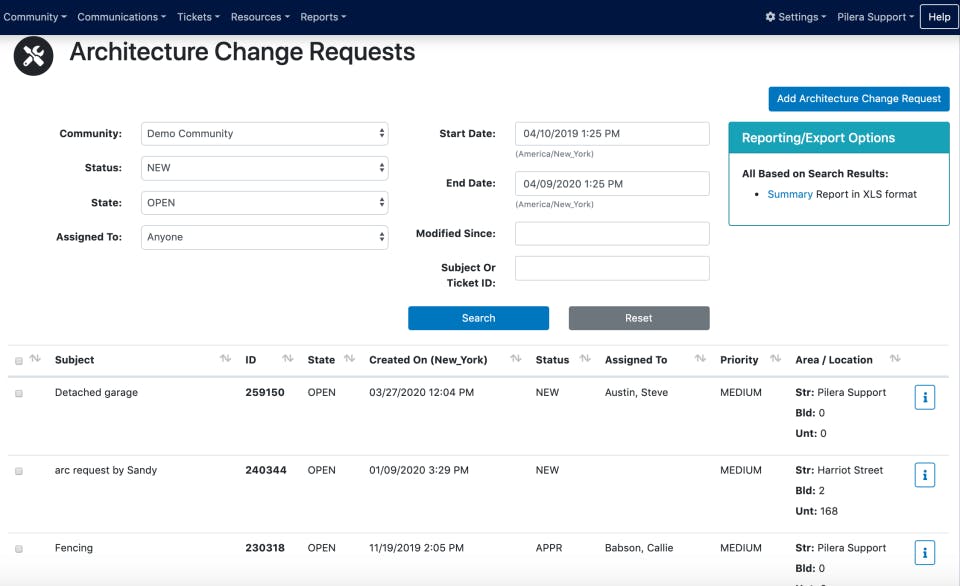Expand the Assigned To dropdown
The width and height of the screenshot is (960, 586).
click(264, 237)
